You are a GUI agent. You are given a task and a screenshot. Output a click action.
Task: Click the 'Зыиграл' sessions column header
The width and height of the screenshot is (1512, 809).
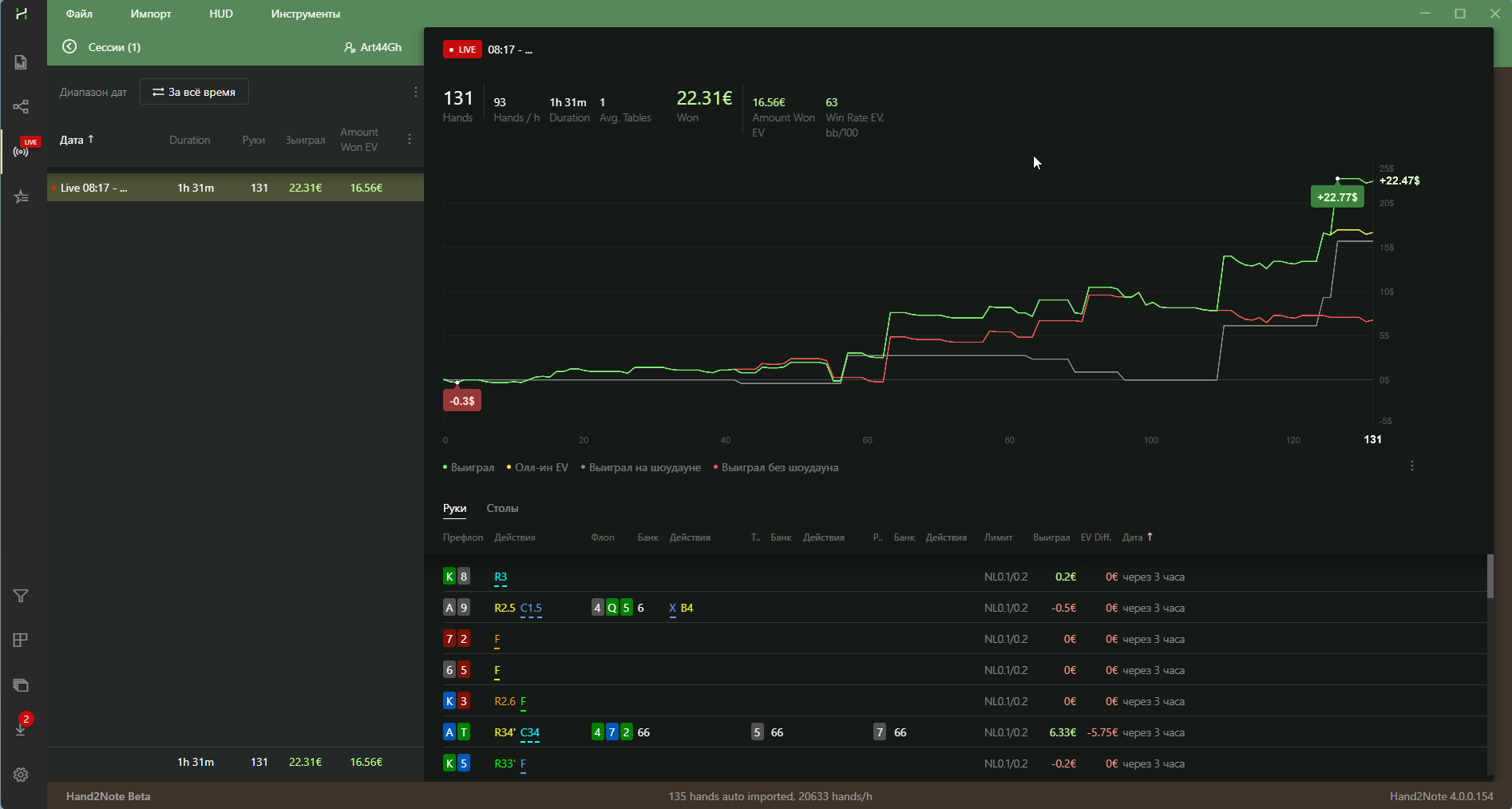point(305,140)
